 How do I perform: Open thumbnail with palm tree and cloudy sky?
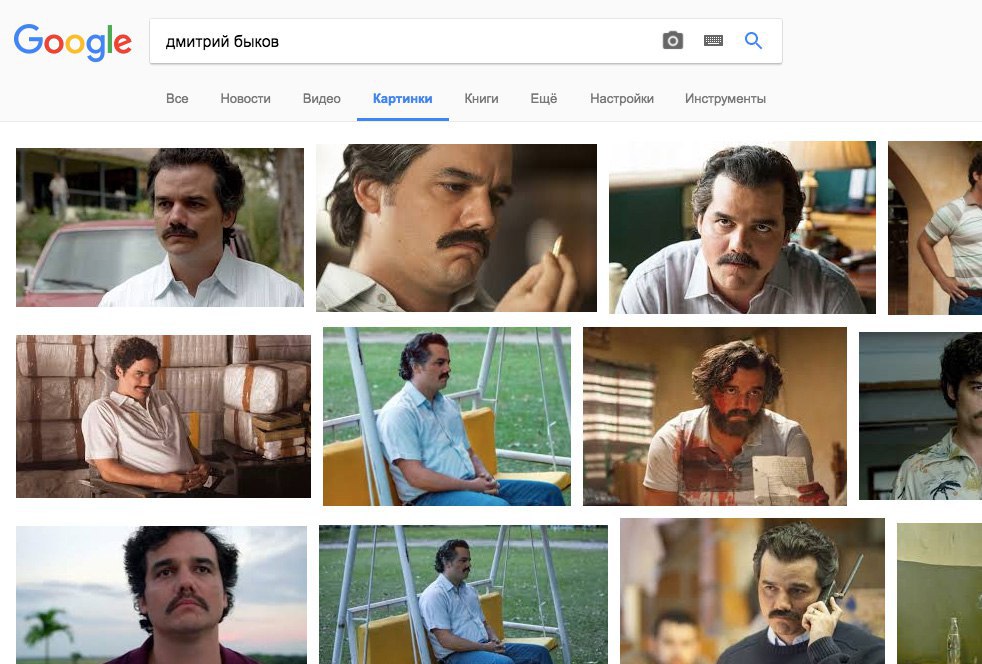click(162, 595)
